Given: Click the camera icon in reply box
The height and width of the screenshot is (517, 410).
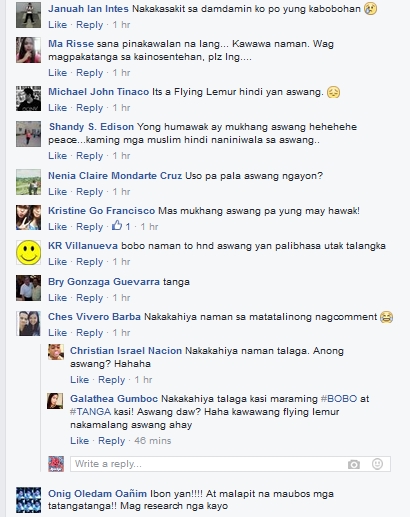Looking at the screenshot, I should [x=354, y=464].
